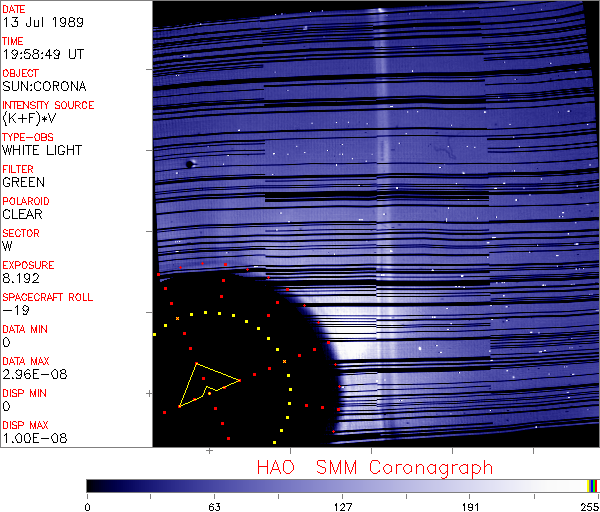
Task: Click the red TIME label
Action: tap(13, 41)
